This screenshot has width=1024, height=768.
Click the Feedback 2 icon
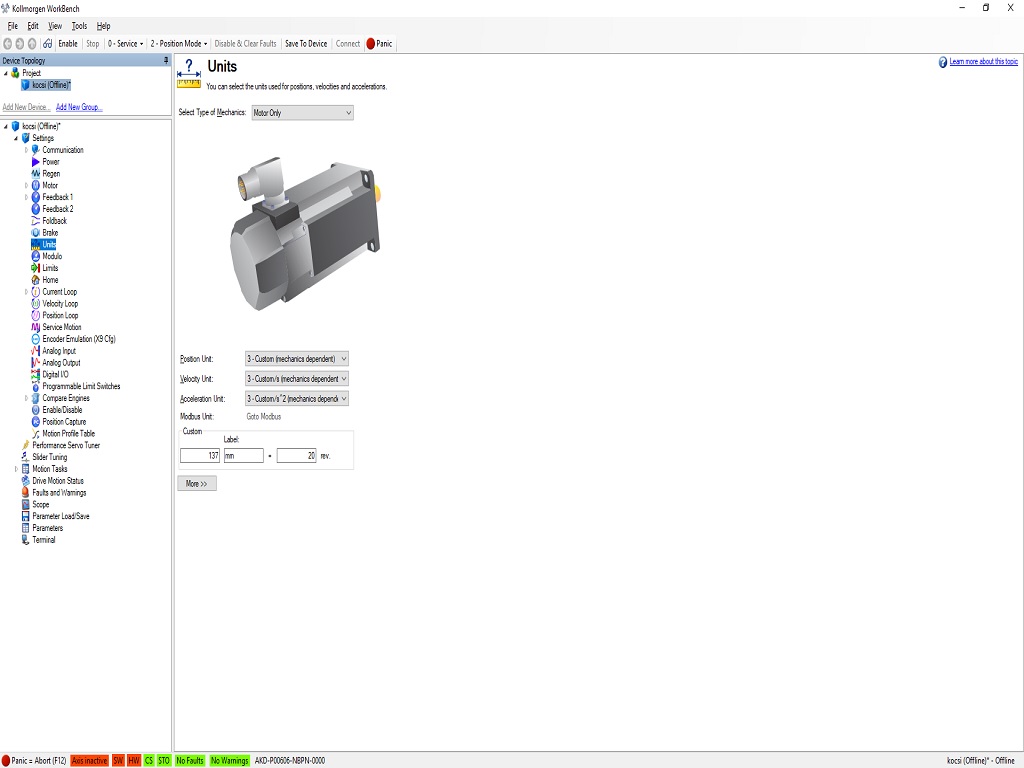[x=36, y=209]
